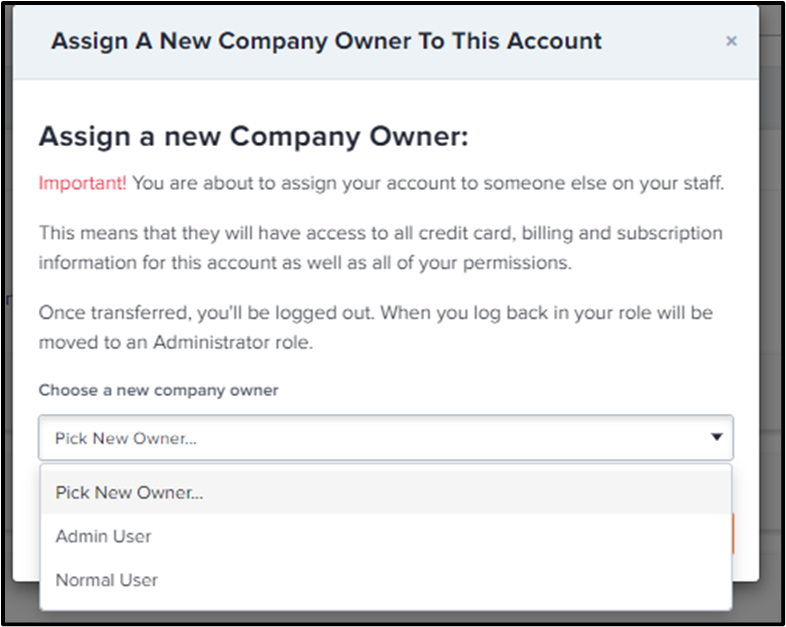Image resolution: width=786 pixels, height=627 pixels.
Task: Click the Pick New Owner select box field
Action: [x=370, y=437]
